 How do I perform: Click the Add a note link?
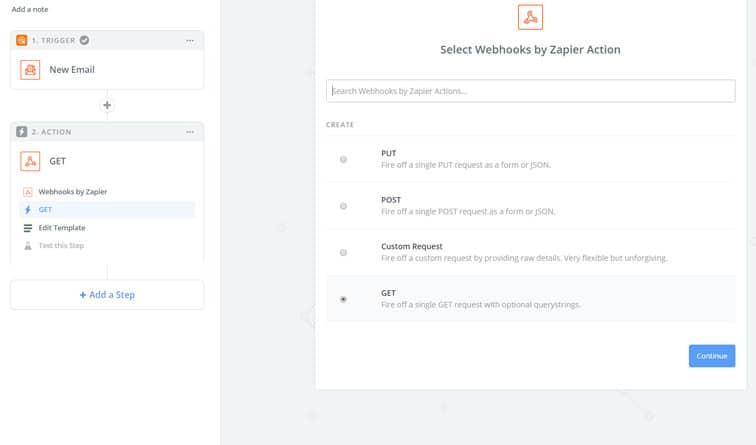pyautogui.click(x=30, y=9)
